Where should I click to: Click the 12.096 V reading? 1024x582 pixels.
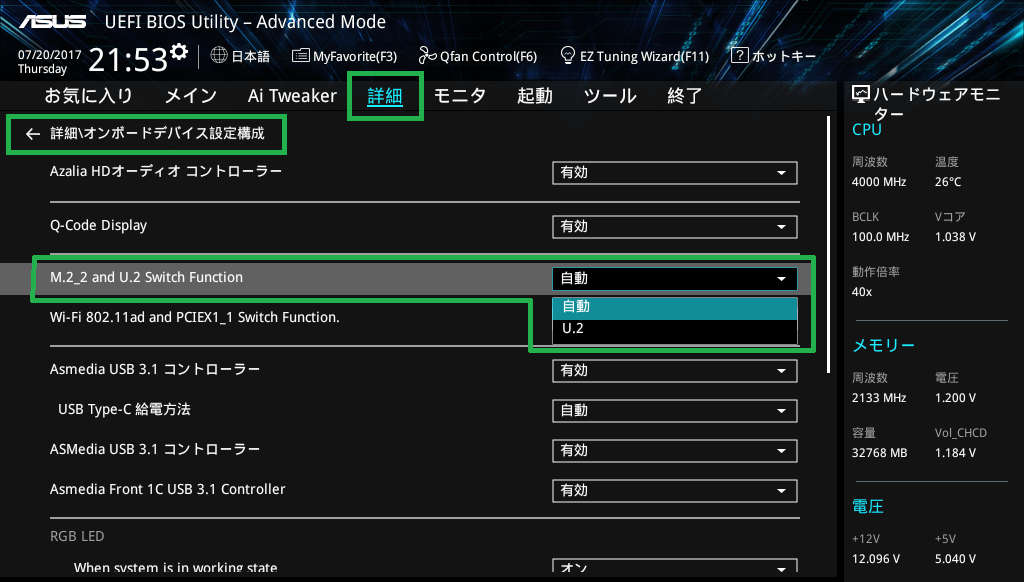(x=876, y=559)
